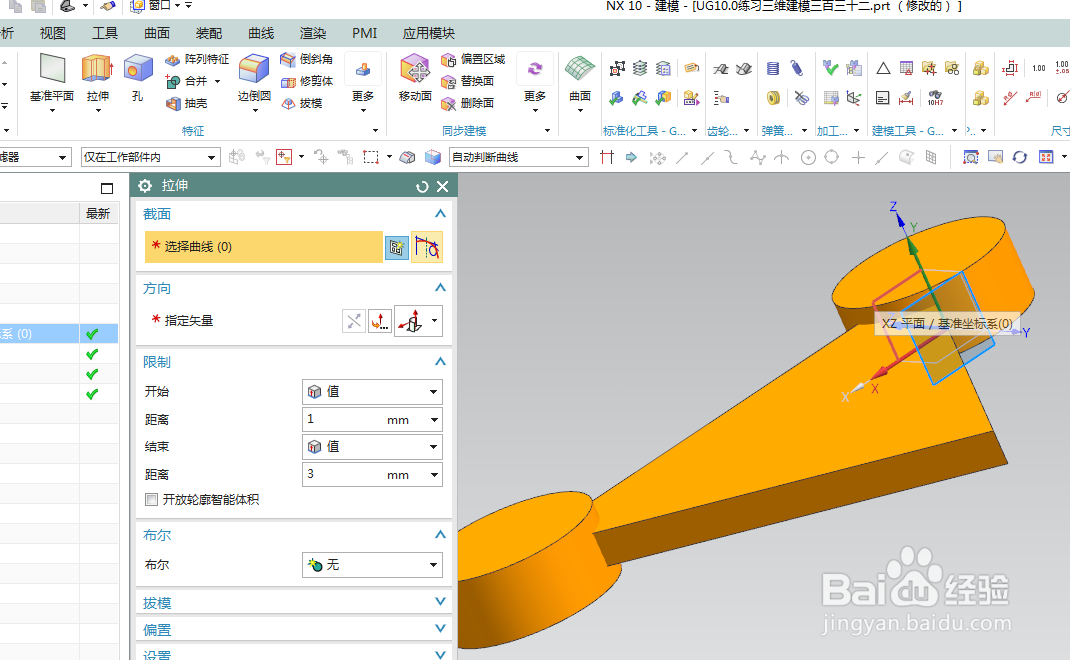Screen dimensions: 1070x660
Task: Select the Offset Region (偏置区域) tool
Action: tap(473, 59)
